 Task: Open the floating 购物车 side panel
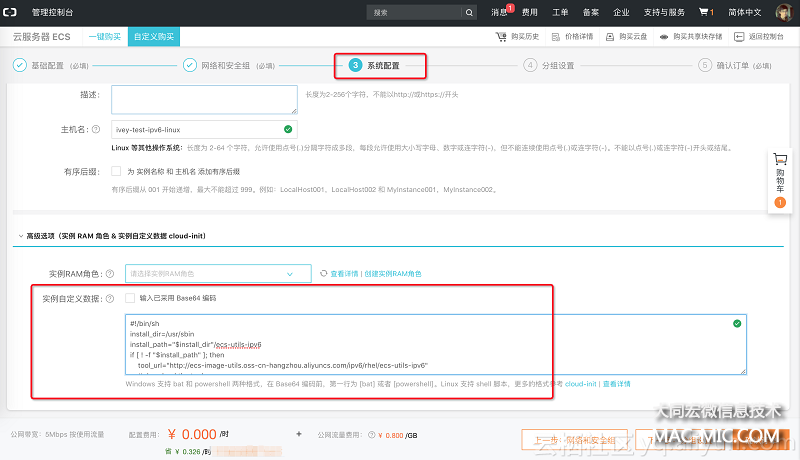[x=780, y=181]
